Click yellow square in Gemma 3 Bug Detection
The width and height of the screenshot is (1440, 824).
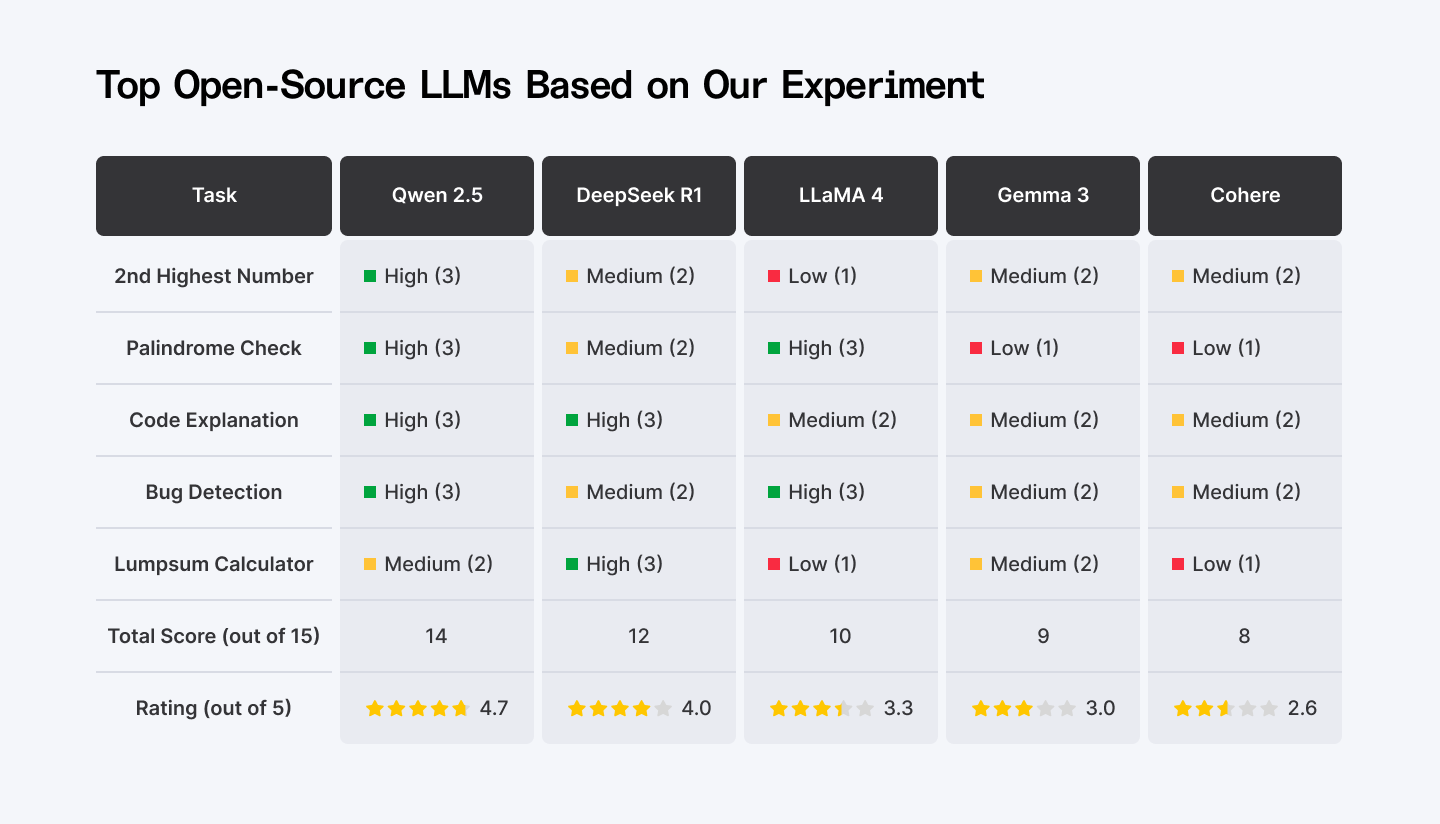pyautogui.click(x=976, y=492)
